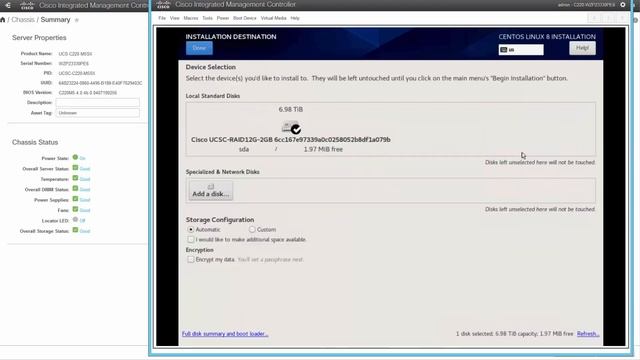Click the home icon in breadcrumb
This screenshot has width=640, height=360.
point(2,20)
